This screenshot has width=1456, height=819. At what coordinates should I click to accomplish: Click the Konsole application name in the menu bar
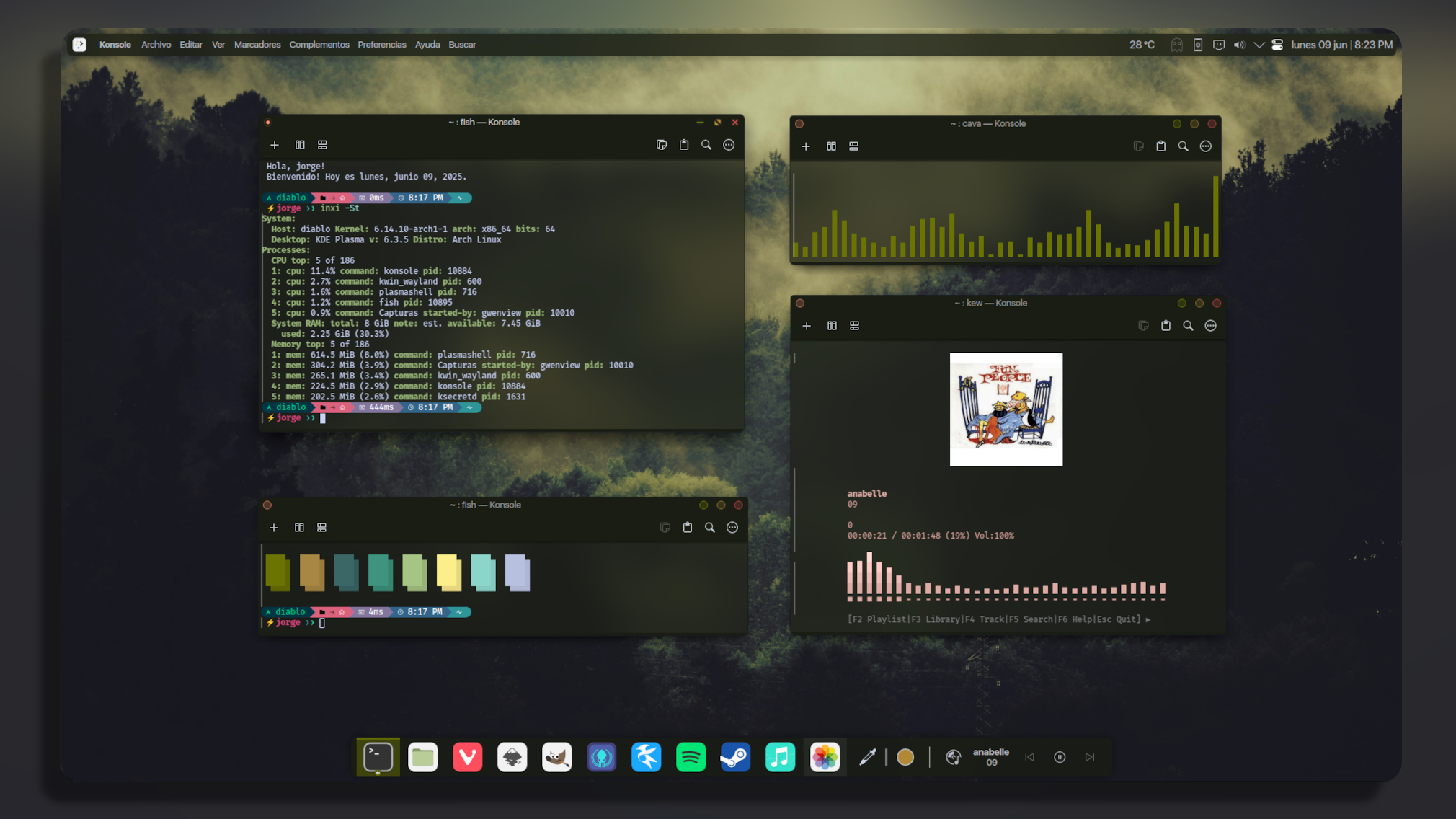point(115,45)
